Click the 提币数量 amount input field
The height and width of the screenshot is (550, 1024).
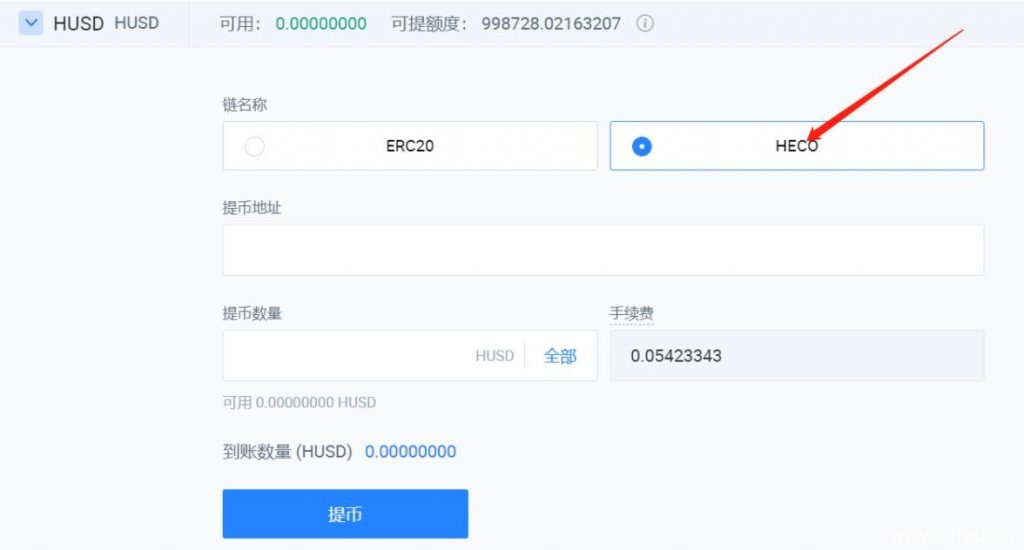345,356
